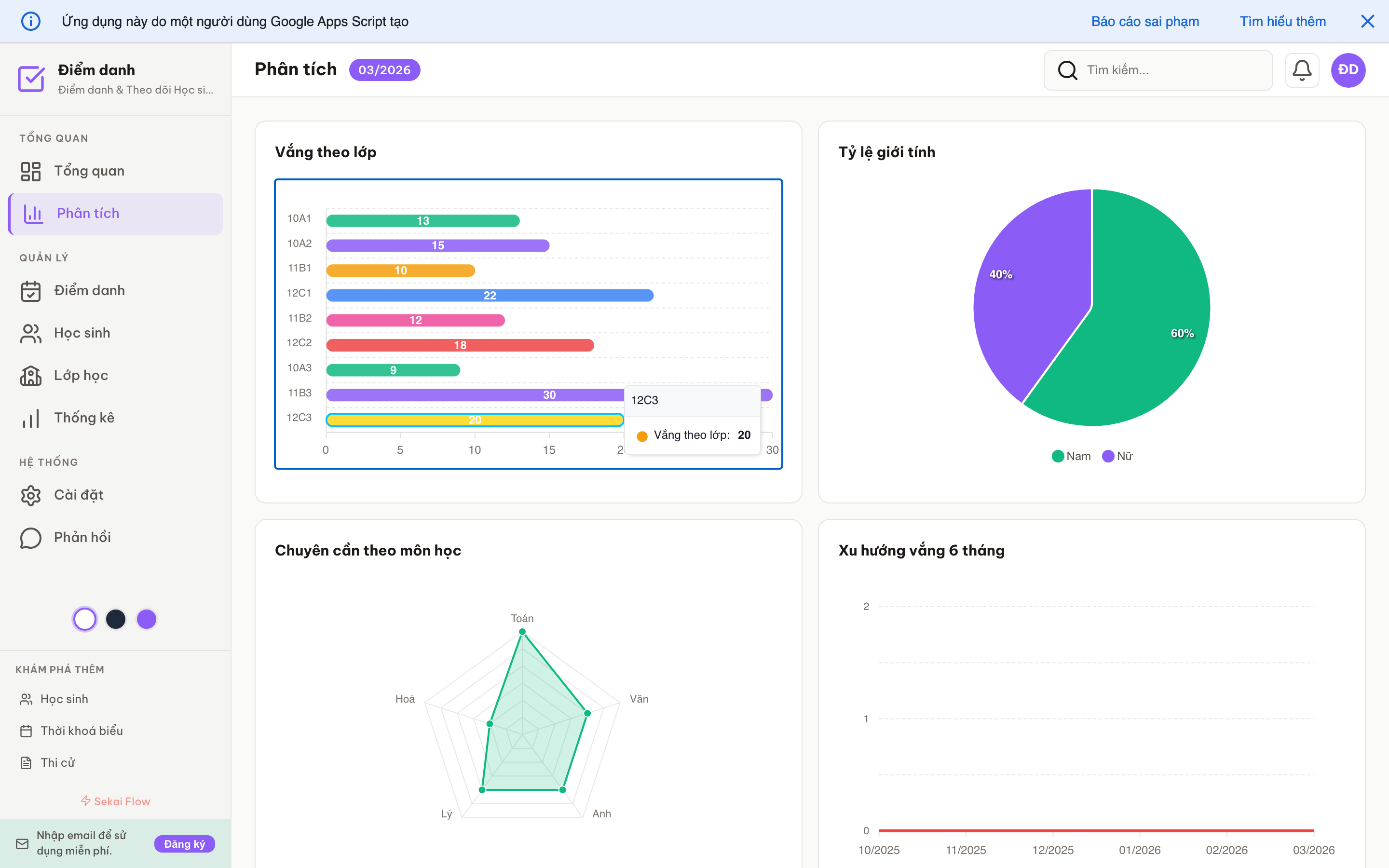Click the Điểm danh app logo icon

tap(31, 79)
